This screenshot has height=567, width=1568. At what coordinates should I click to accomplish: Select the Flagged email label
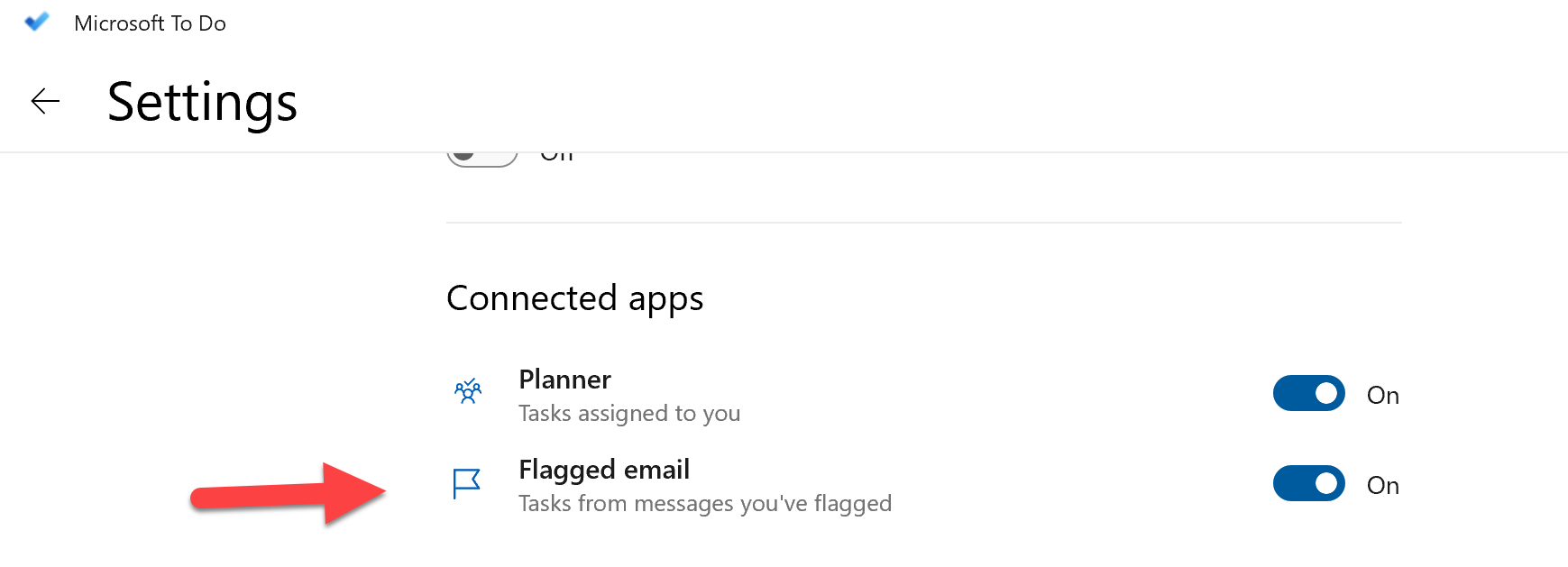coord(604,470)
